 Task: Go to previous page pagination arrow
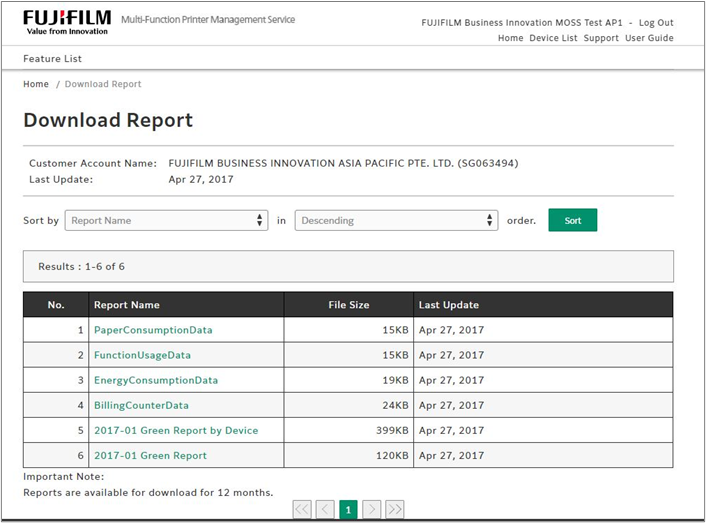[x=325, y=510]
